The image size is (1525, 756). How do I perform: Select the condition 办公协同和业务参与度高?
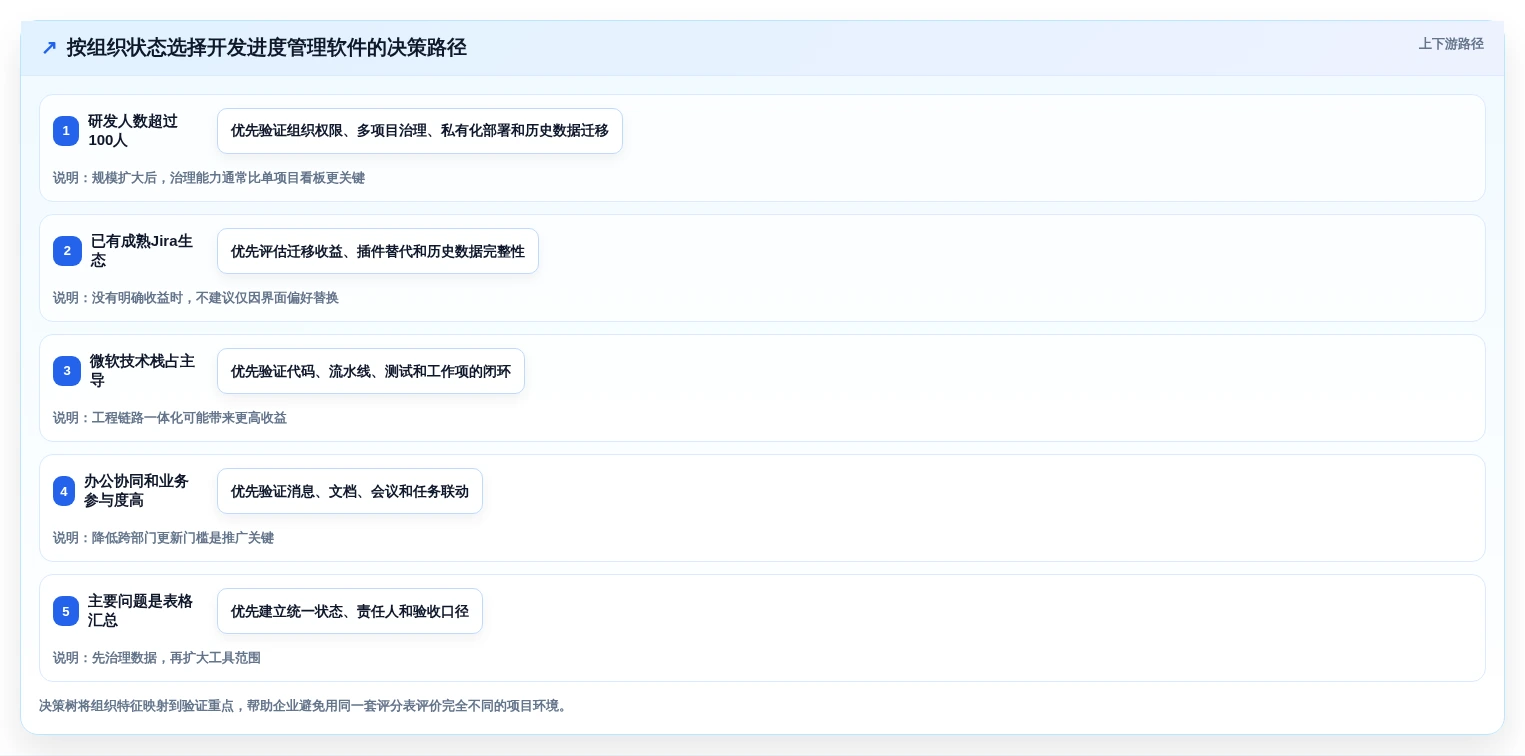137,491
